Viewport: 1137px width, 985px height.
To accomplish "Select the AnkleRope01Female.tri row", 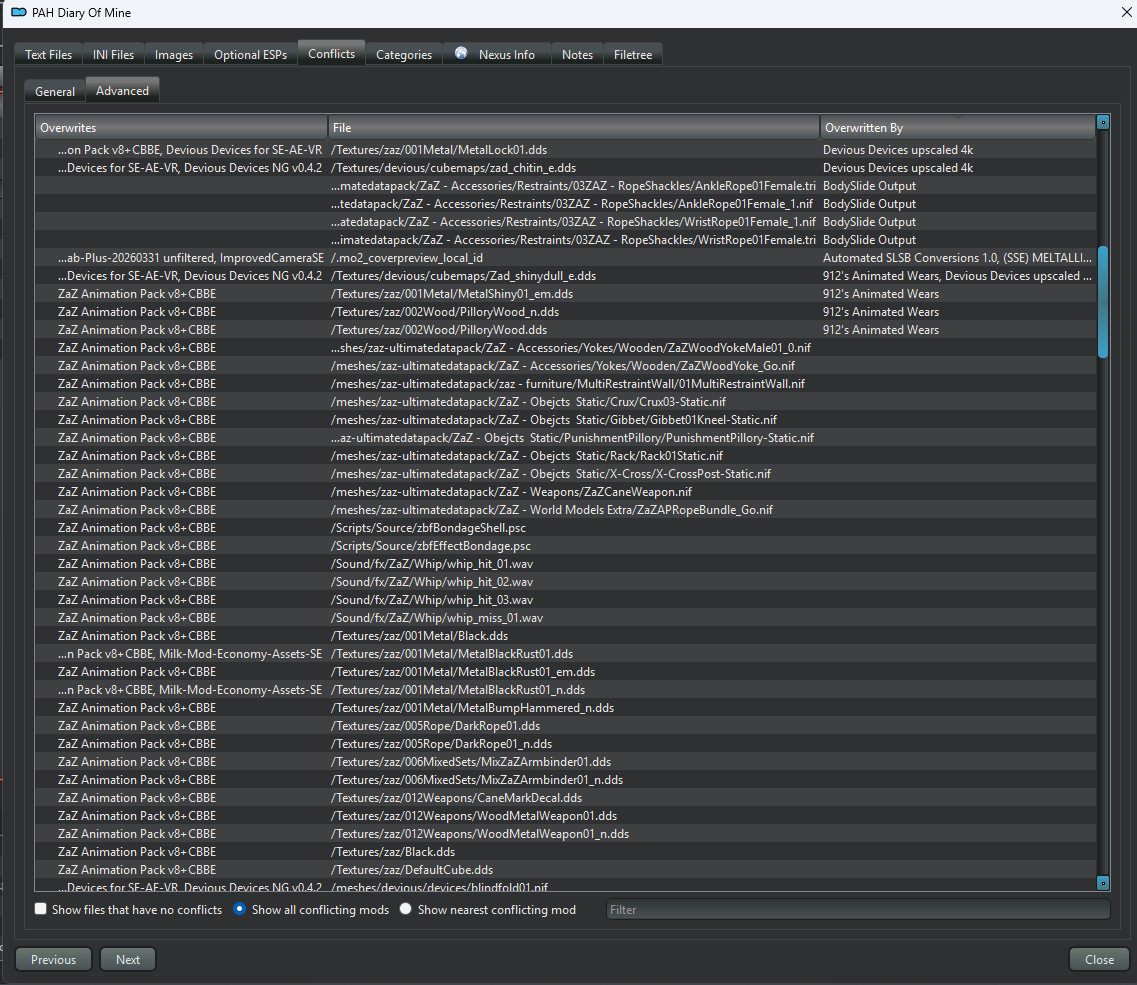I will [566, 186].
